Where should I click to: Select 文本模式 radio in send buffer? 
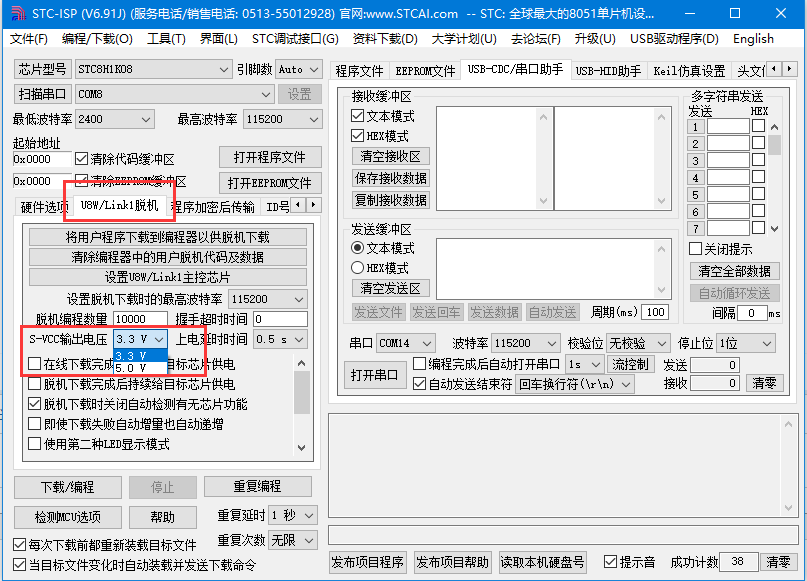pos(357,248)
